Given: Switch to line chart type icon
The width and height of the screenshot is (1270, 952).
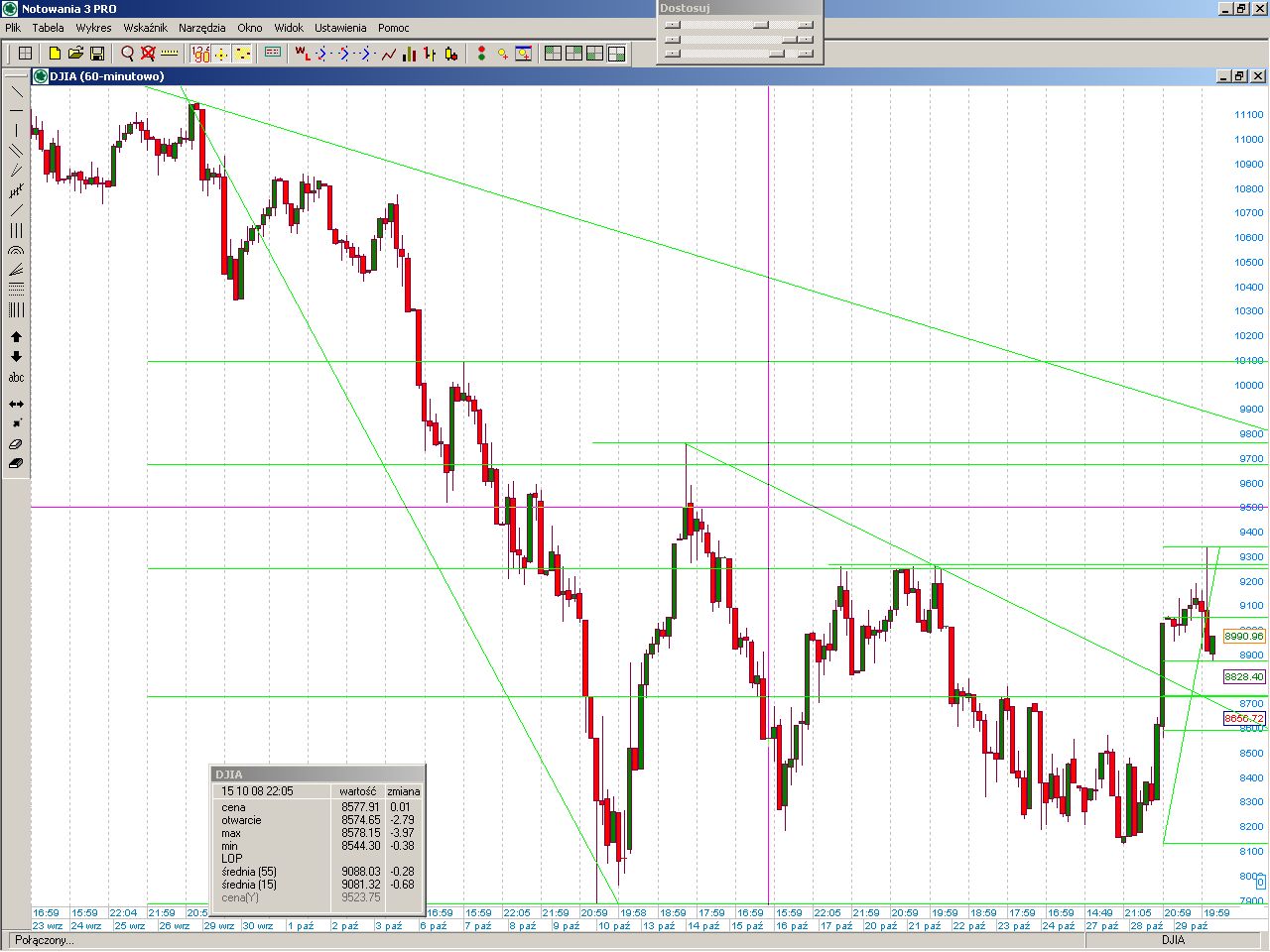Looking at the screenshot, I should pyautogui.click(x=389, y=54).
